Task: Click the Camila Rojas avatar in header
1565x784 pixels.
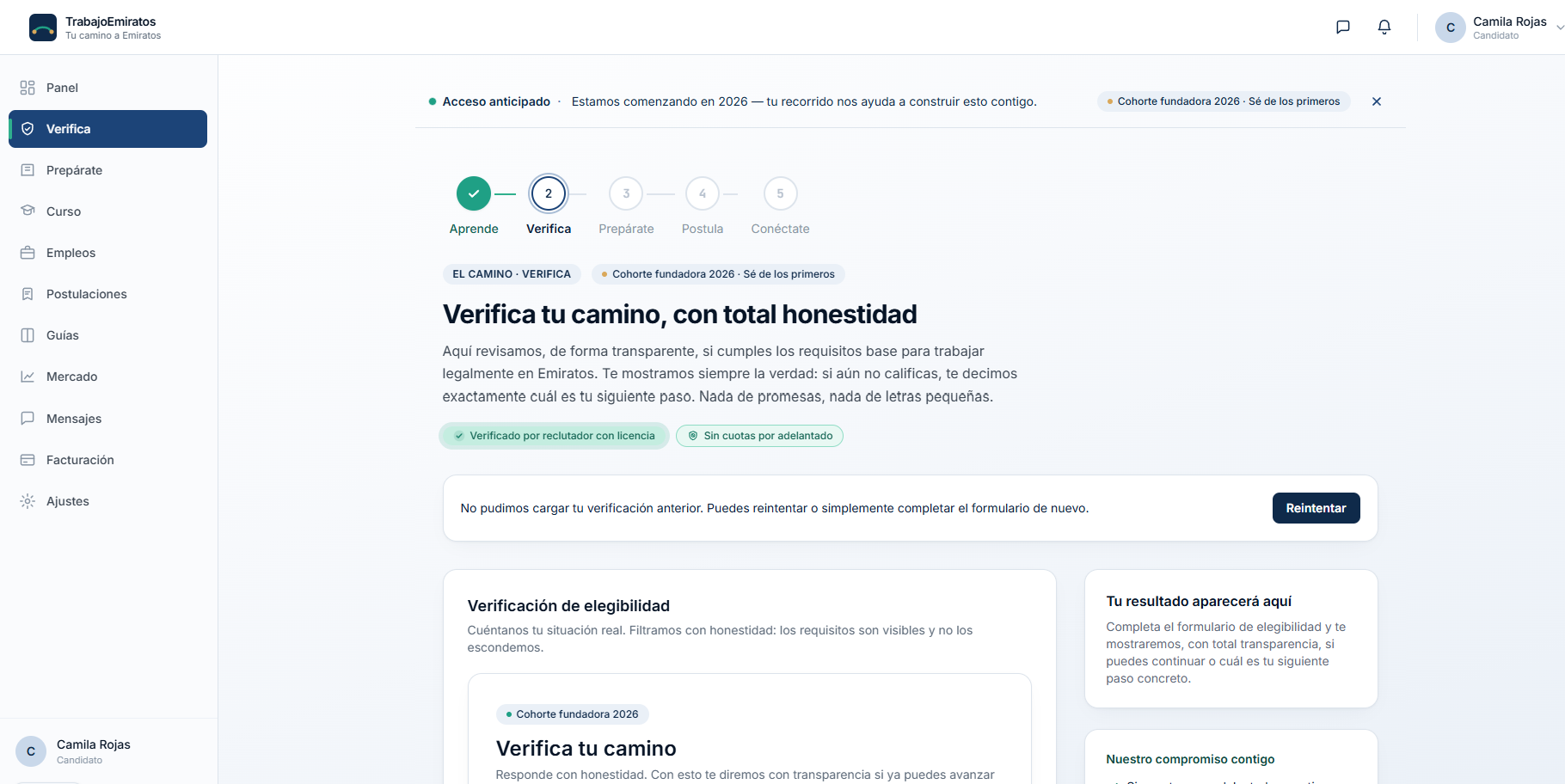Action: tap(1451, 28)
